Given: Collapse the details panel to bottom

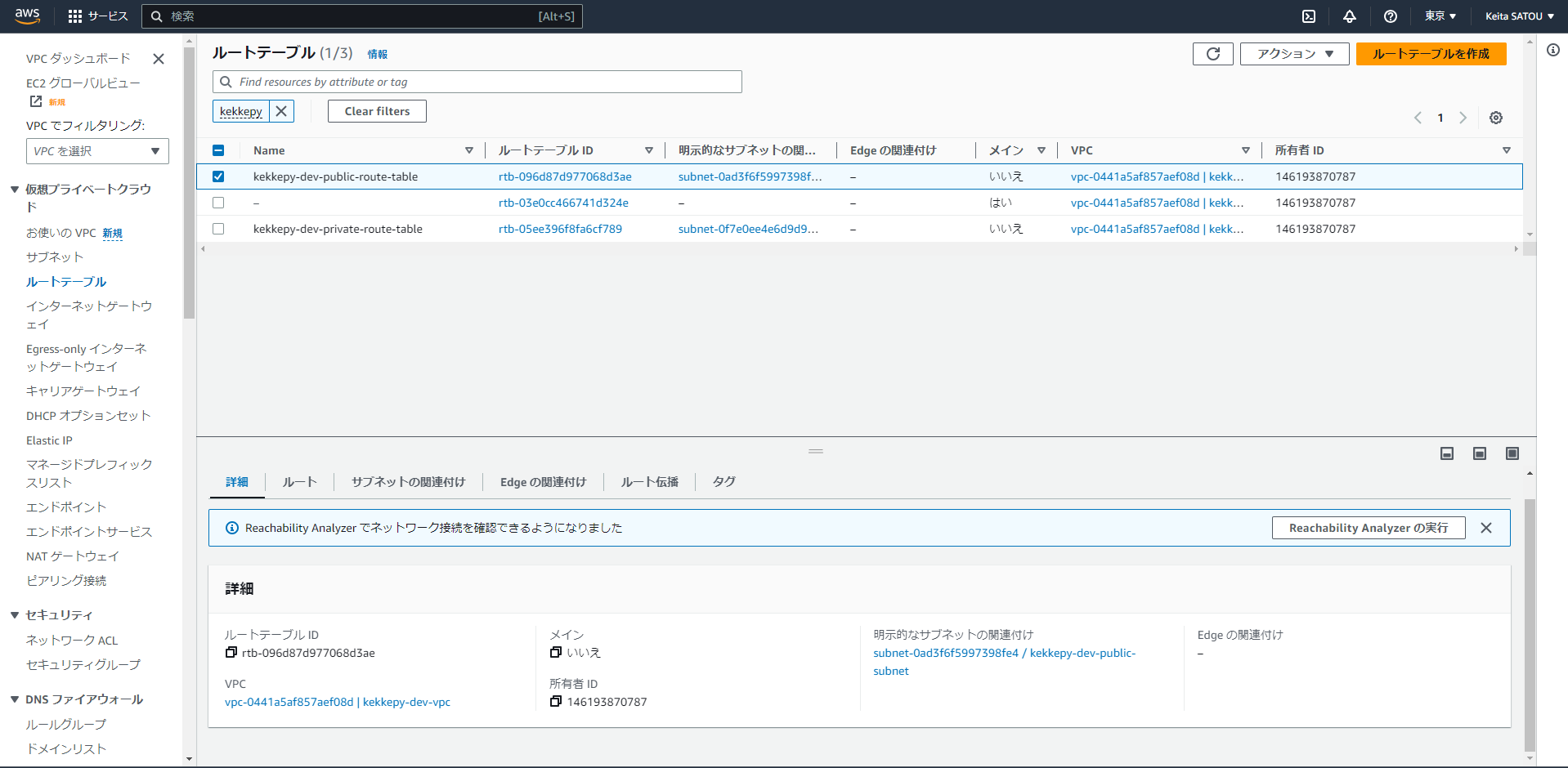Looking at the screenshot, I should tap(1447, 453).
